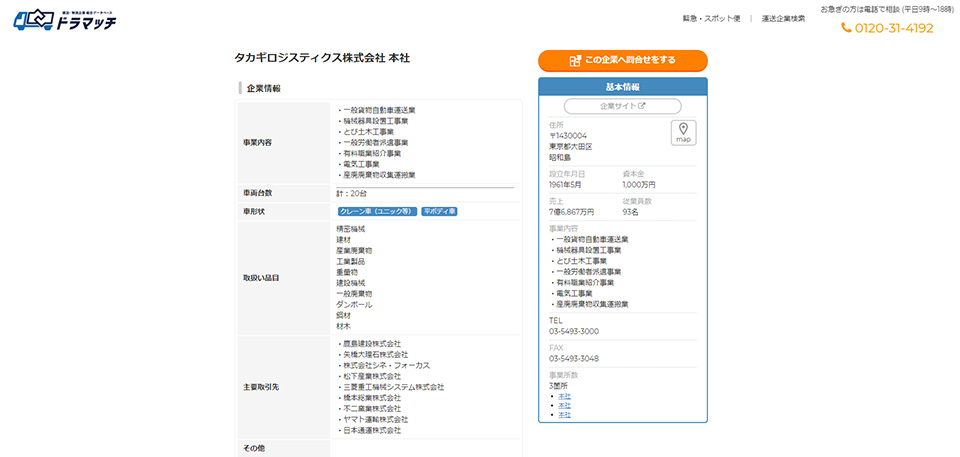Click the その他 row label
The height and width of the screenshot is (457, 960).
pos(253,448)
